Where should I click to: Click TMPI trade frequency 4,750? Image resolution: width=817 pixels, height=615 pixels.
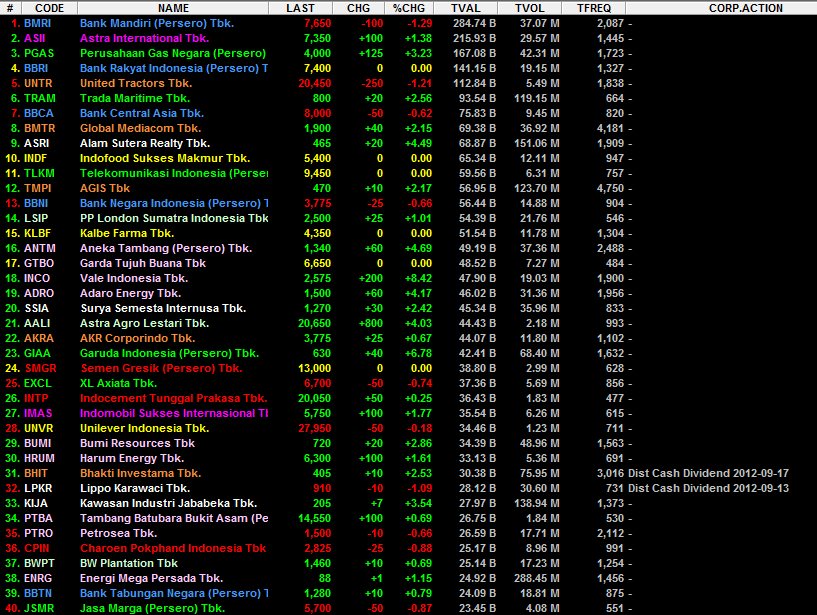610,189
